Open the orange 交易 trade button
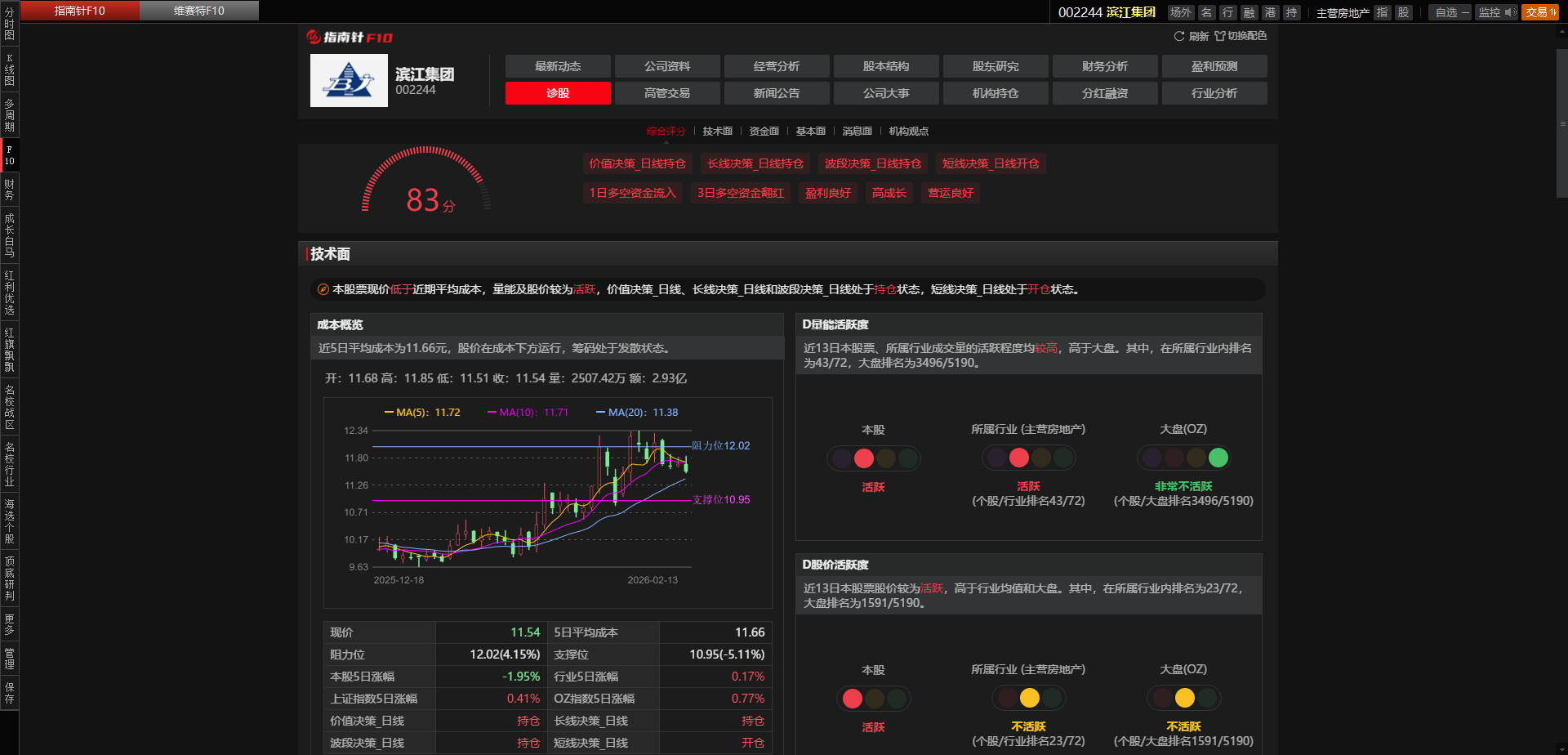The width and height of the screenshot is (1568, 755). [x=1540, y=12]
